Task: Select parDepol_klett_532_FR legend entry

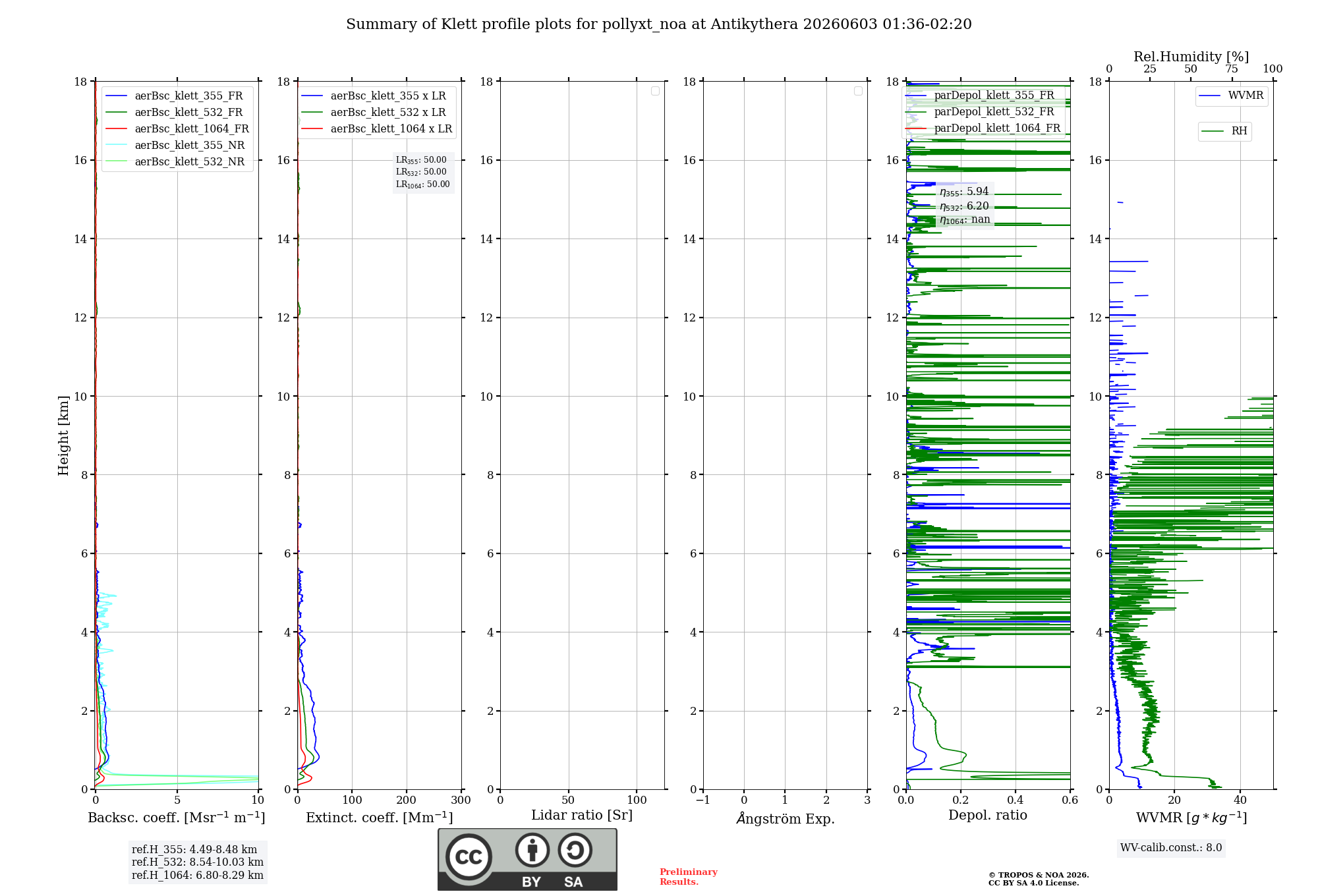Action: (x=980, y=111)
